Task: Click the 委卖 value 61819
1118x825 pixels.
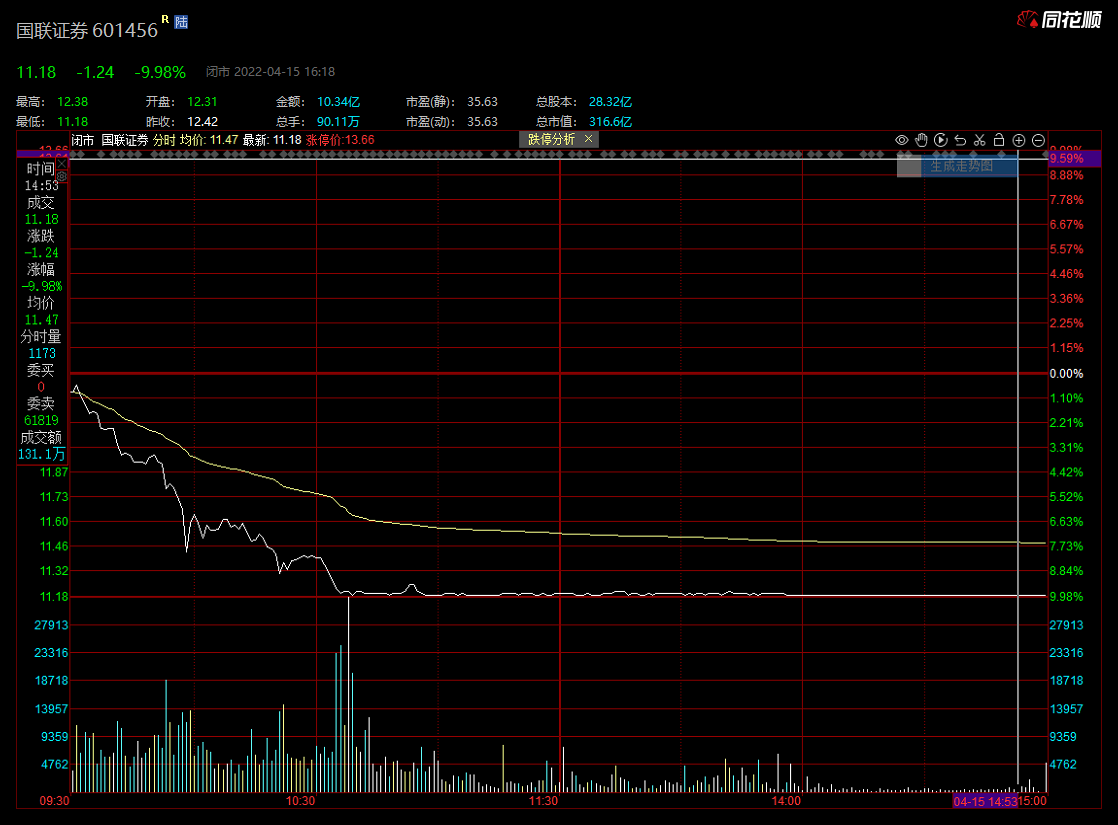Action: pyautogui.click(x=41, y=420)
